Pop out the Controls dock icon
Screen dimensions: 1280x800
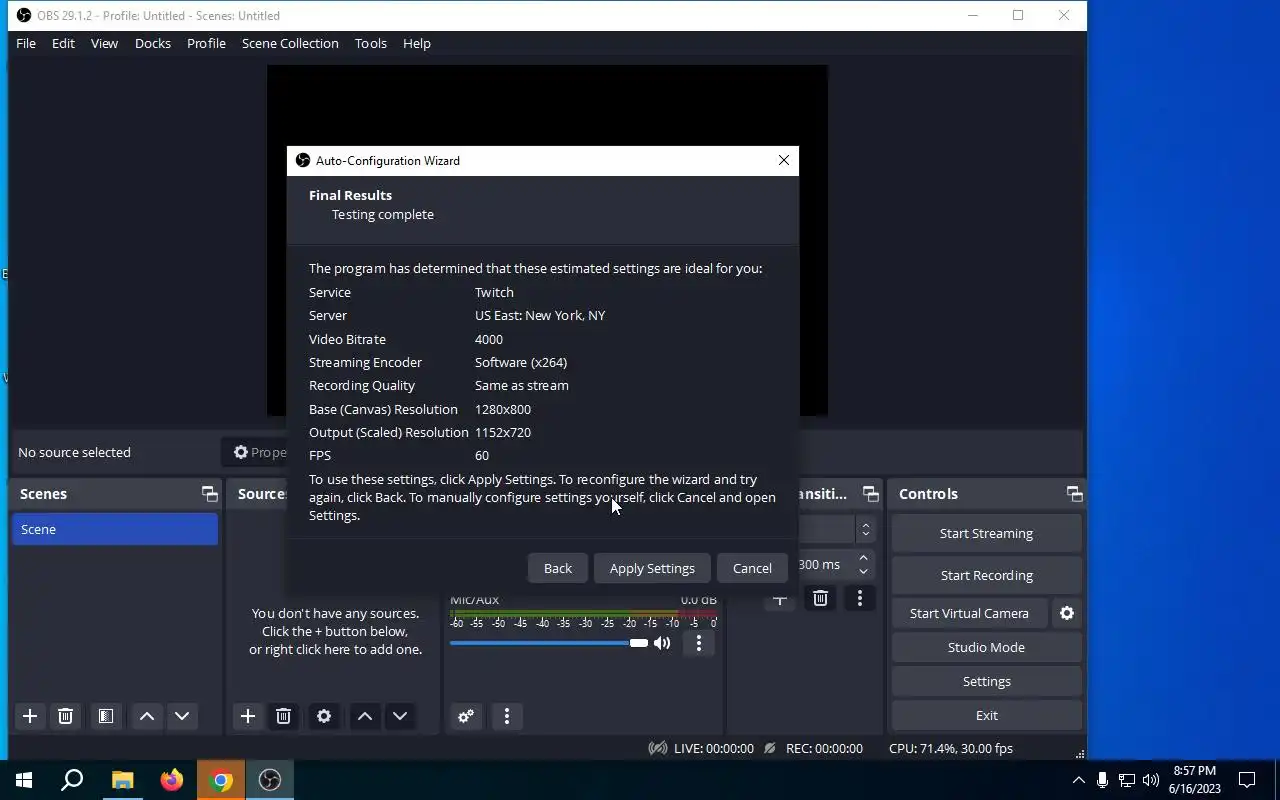pos(1075,494)
